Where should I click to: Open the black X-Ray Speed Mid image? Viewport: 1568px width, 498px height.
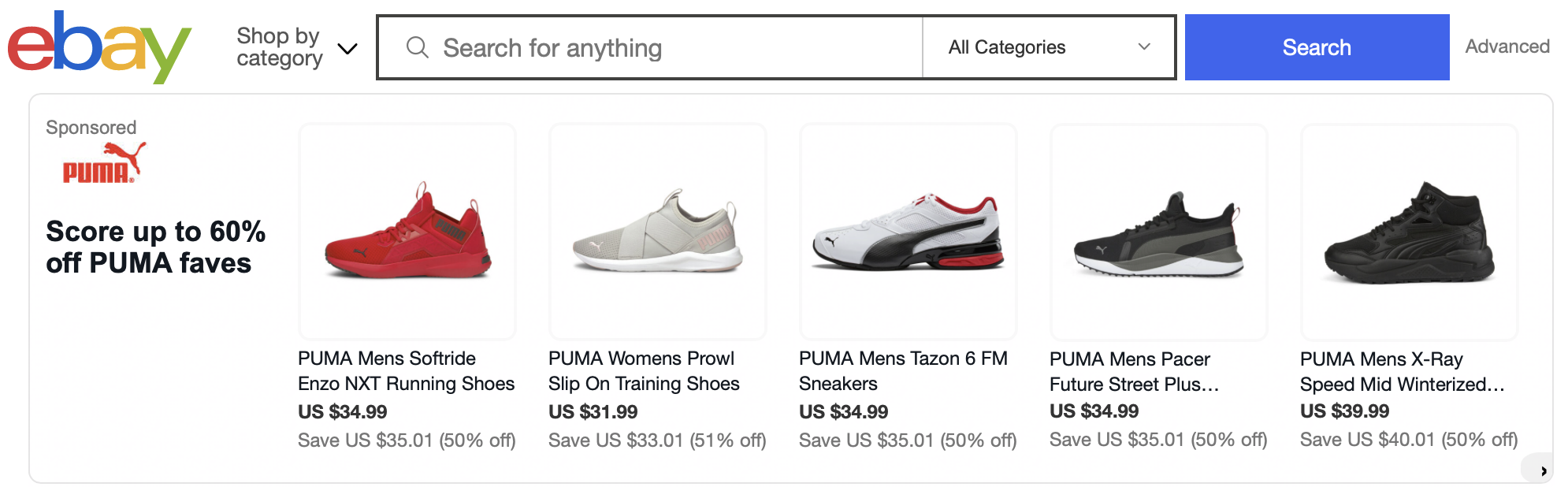coord(1410,232)
